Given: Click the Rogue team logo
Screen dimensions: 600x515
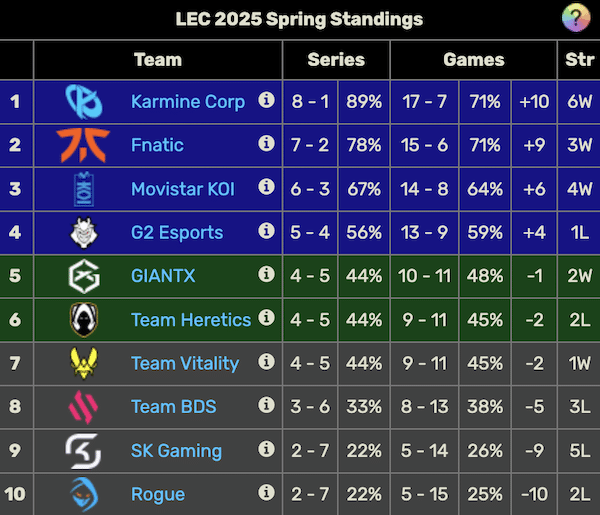Looking at the screenshot, I should [x=82, y=493].
